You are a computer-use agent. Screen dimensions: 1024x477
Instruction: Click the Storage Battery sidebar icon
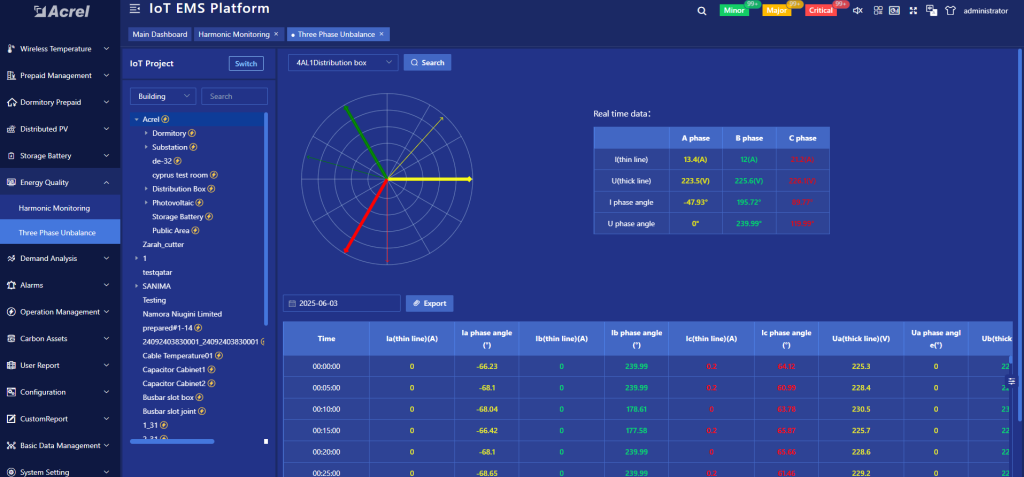click(10, 156)
